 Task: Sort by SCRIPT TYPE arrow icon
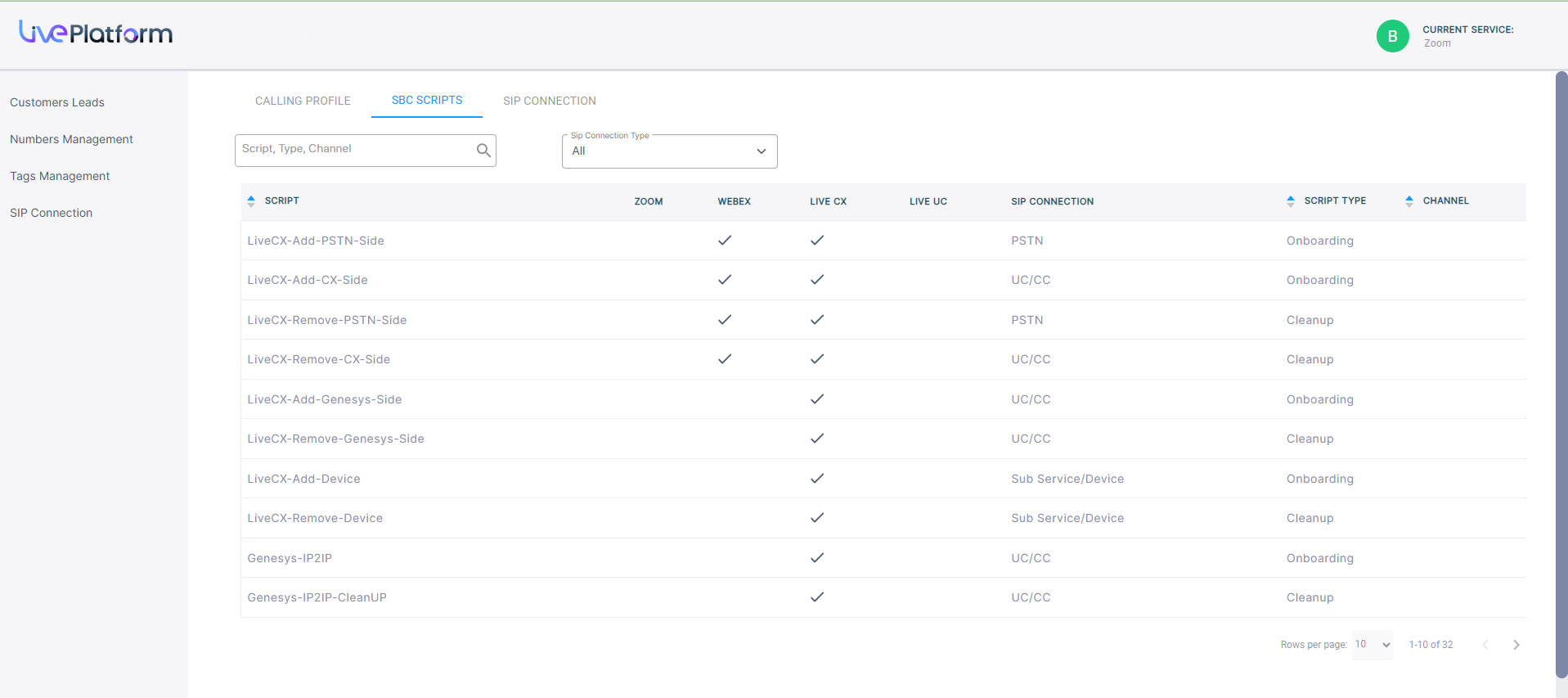coord(1291,201)
